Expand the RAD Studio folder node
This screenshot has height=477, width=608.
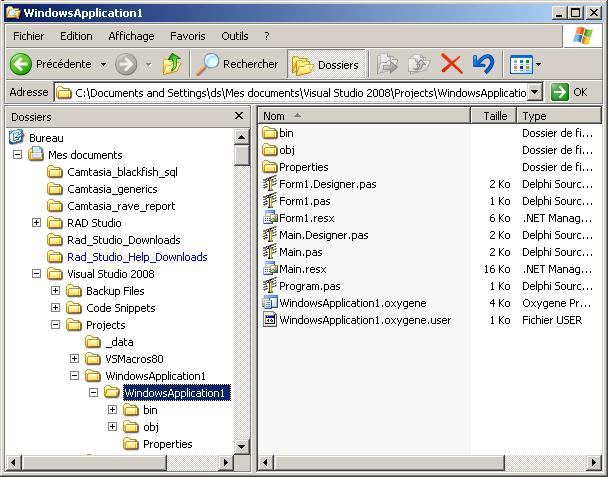[x=36, y=223]
